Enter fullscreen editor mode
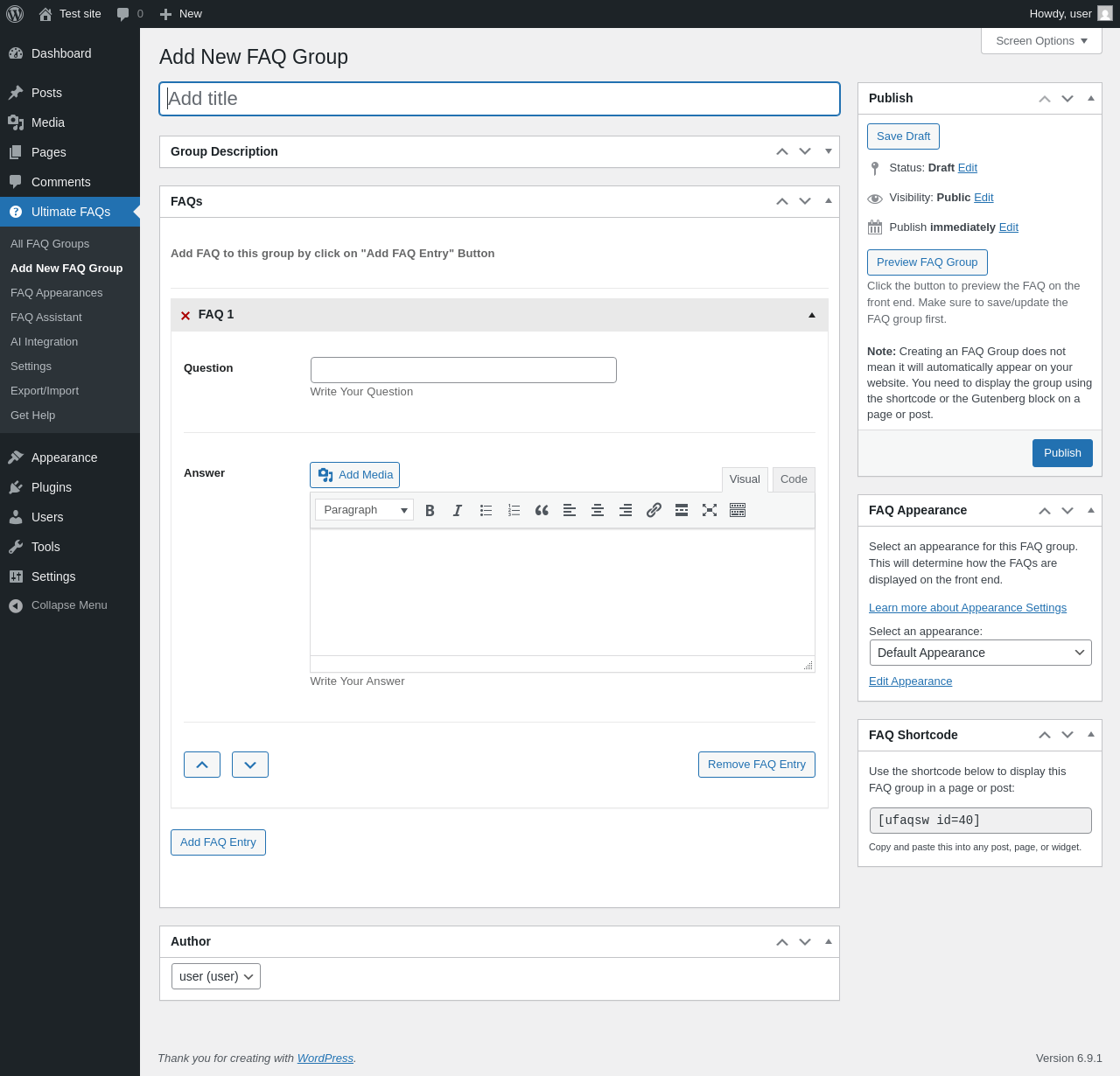1120x1076 pixels. coord(710,510)
